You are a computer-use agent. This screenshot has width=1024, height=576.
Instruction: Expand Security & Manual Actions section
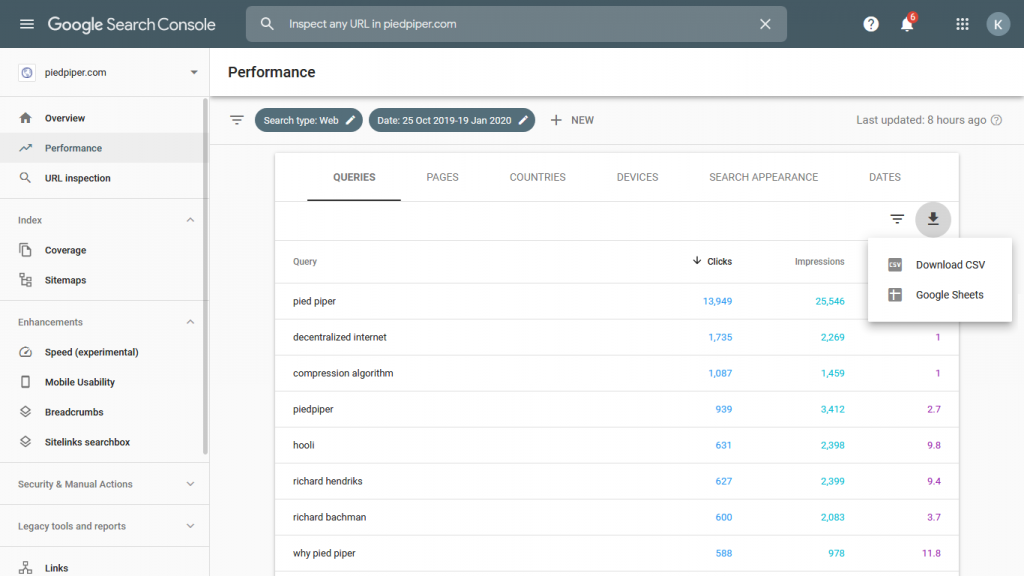click(x=190, y=484)
